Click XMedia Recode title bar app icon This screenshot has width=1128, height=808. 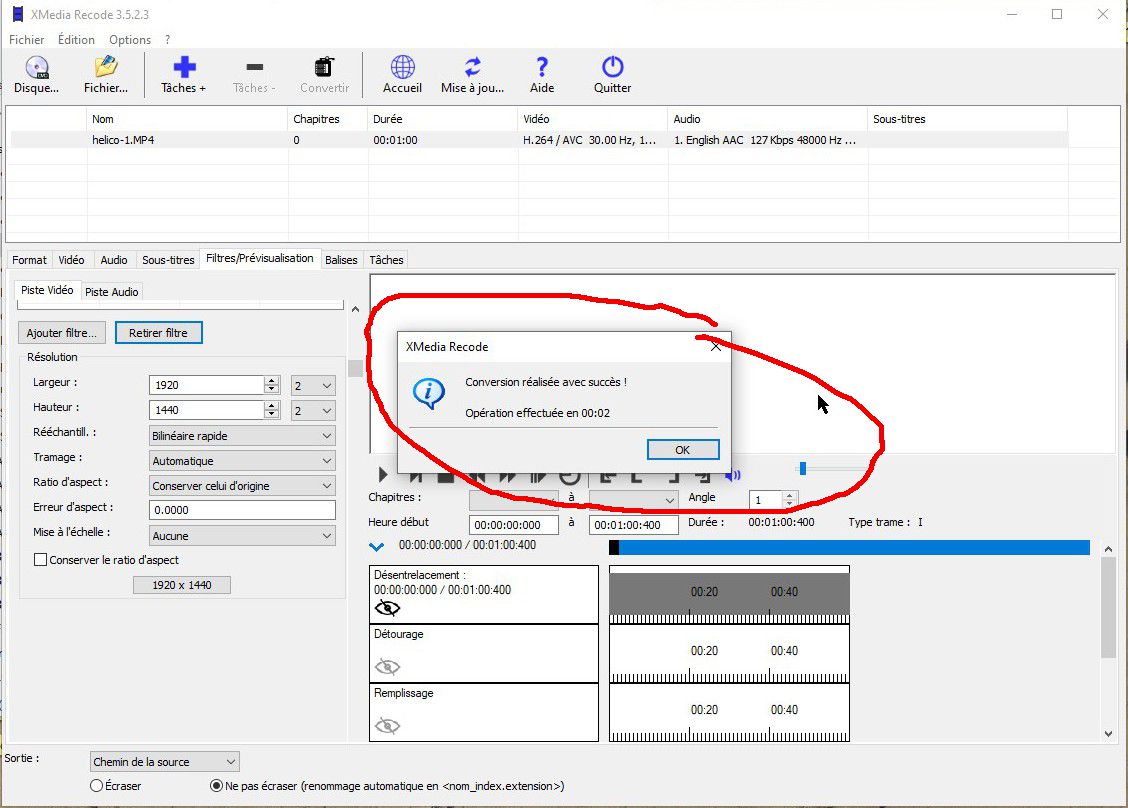pos(17,14)
